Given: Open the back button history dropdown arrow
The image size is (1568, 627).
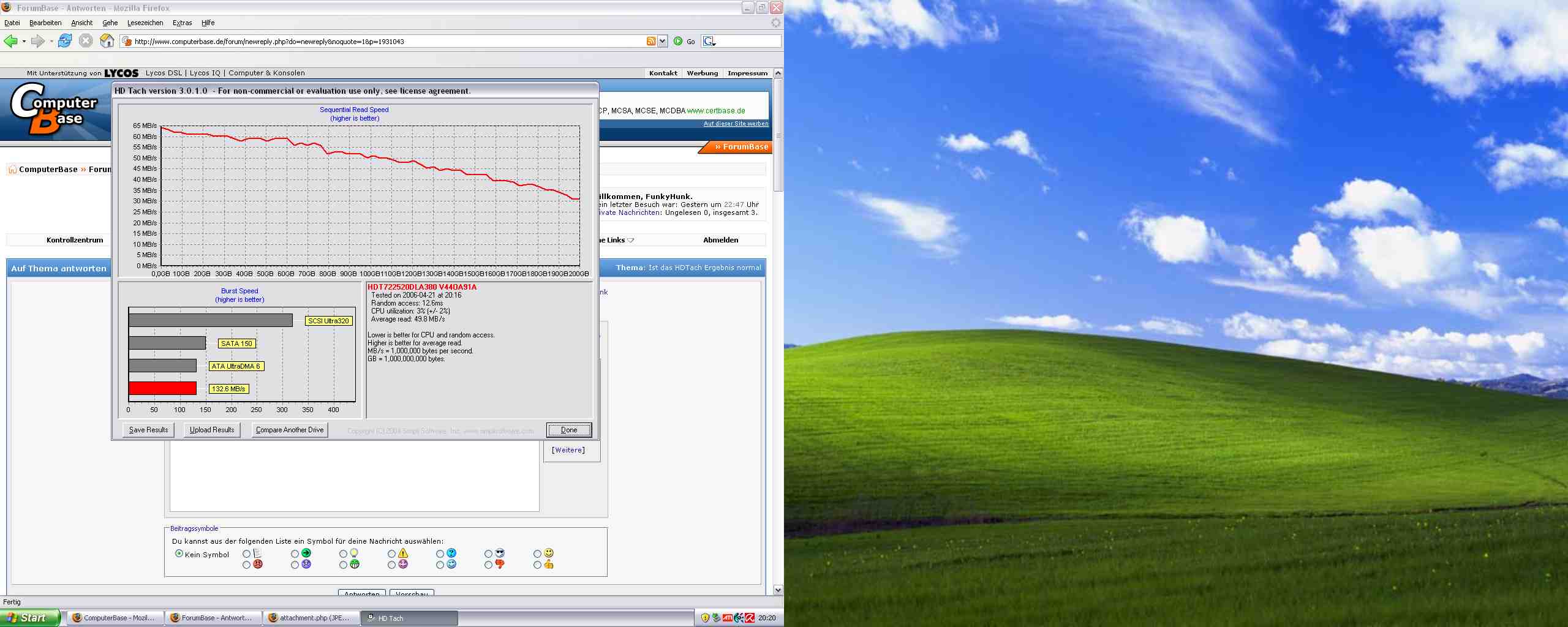Looking at the screenshot, I should [24, 42].
